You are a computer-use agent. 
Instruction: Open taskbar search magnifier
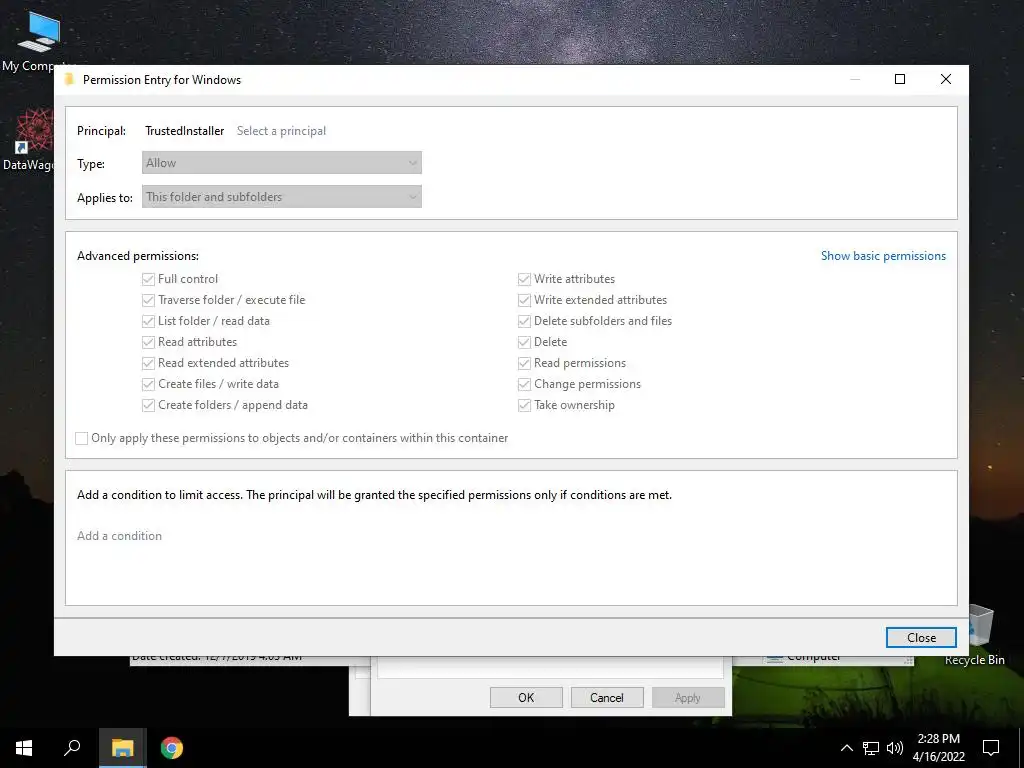72,748
